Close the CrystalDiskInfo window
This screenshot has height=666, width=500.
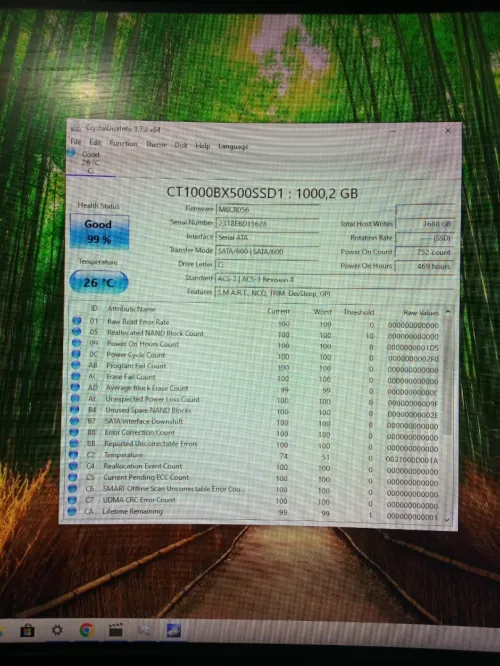point(448,130)
